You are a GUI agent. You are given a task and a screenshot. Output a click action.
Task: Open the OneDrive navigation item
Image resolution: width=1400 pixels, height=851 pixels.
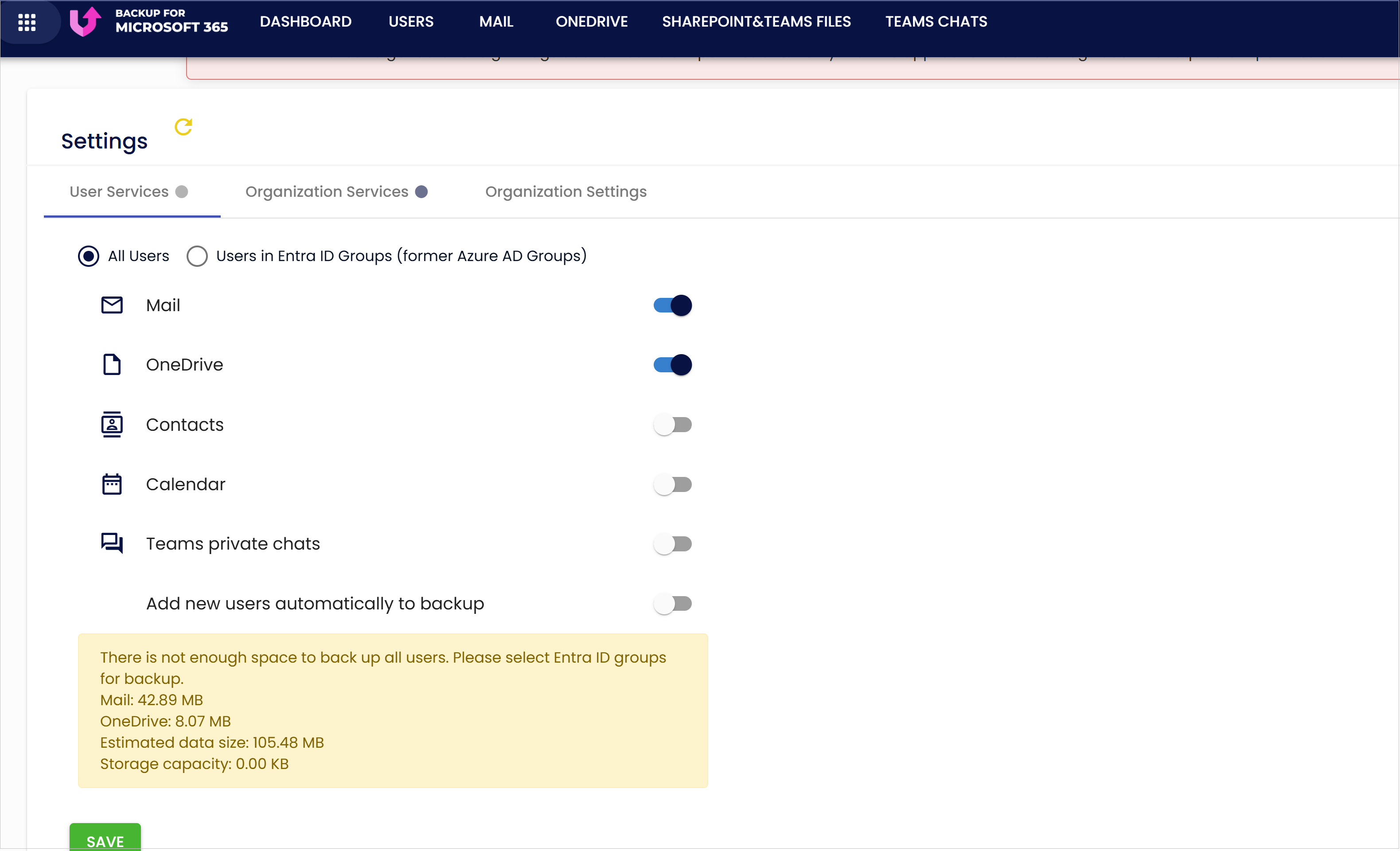pos(592,22)
